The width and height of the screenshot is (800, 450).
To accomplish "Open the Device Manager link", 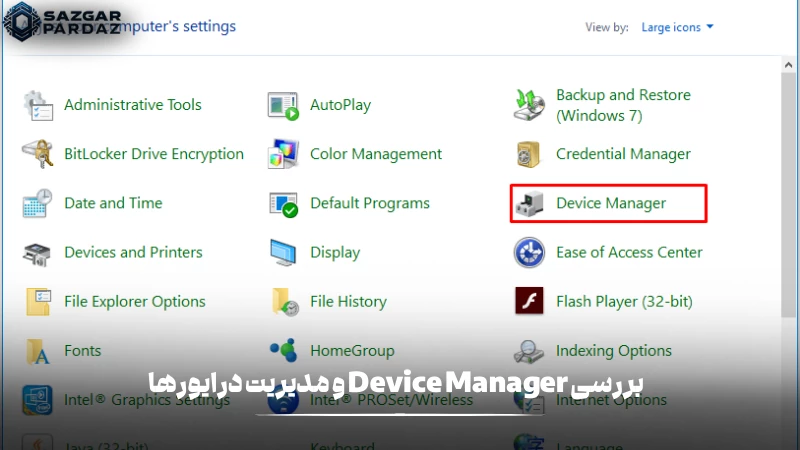I will [x=611, y=203].
